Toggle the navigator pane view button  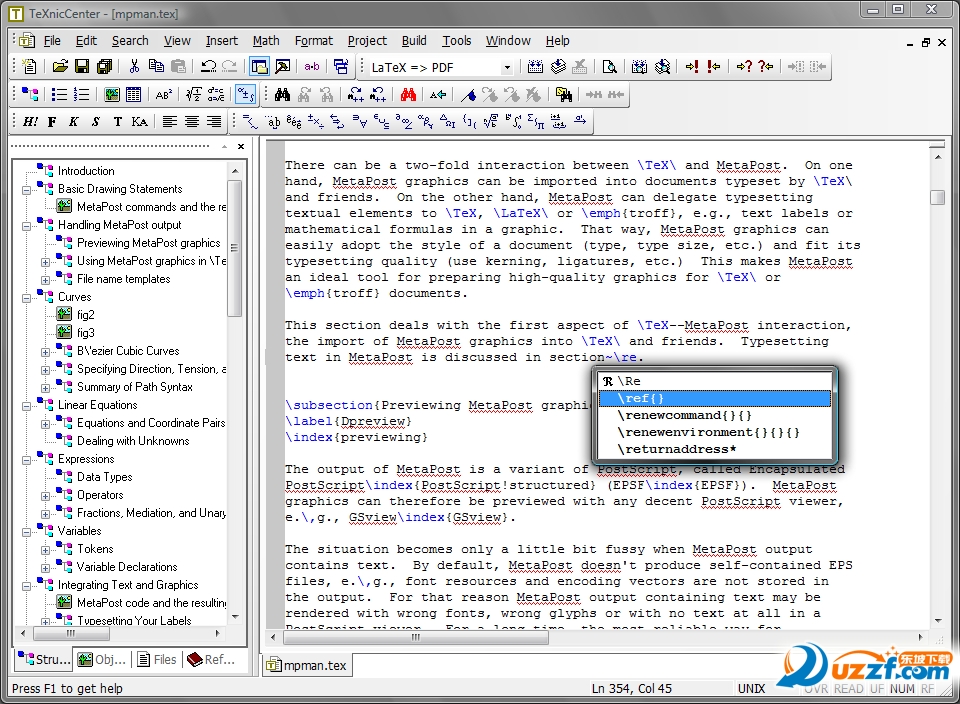coord(260,67)
